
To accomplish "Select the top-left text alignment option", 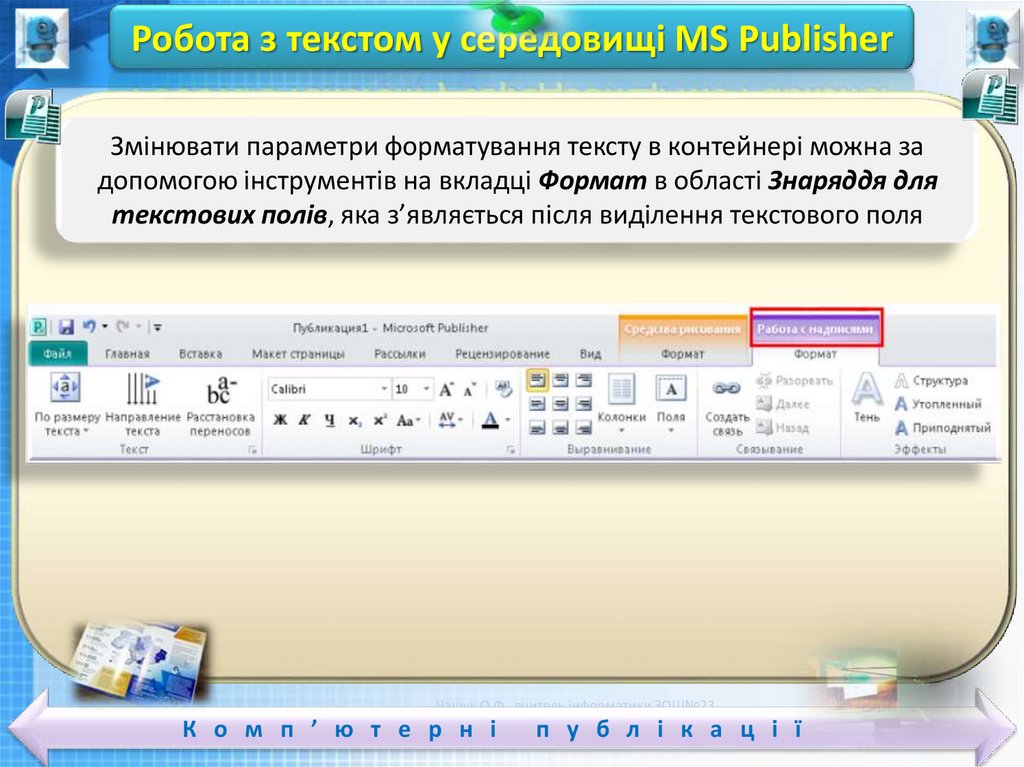I will pyautogui.click(x=537, y=380).
